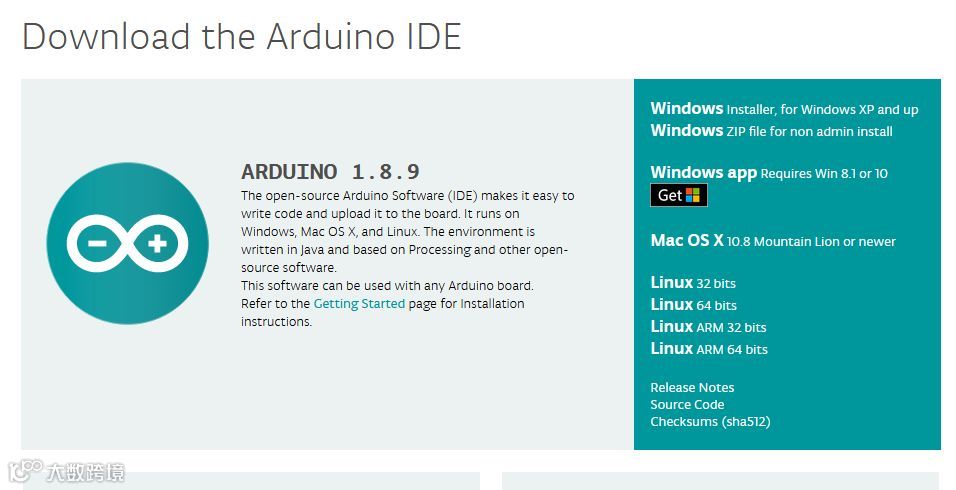Click the plus symbol in Arduino logo
The image size is (956, 490).
(x=157, y=244)
